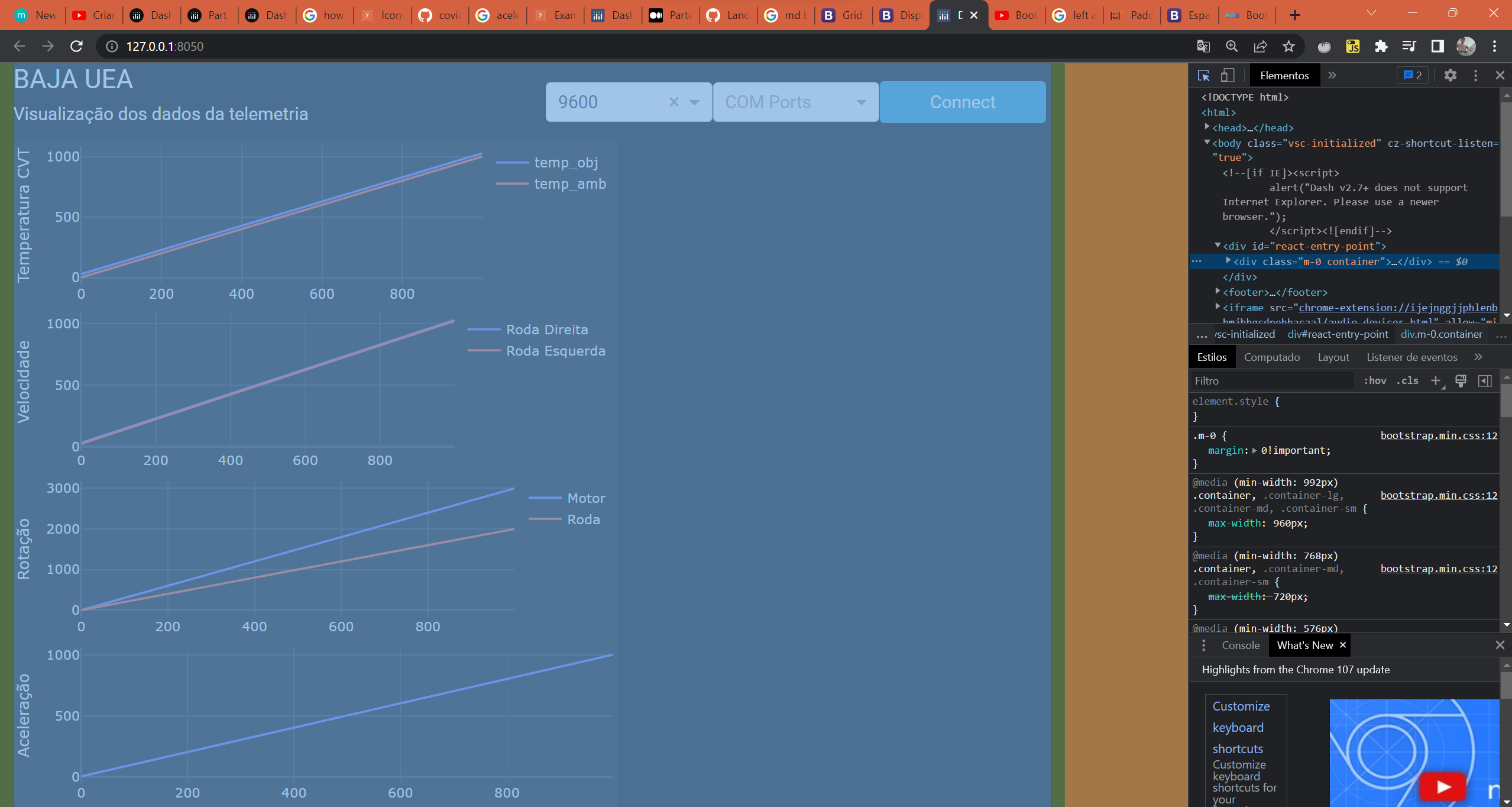Select the What's New drawer tab
Viewport: 1512px width, 807px height.
pos(1305,645)
